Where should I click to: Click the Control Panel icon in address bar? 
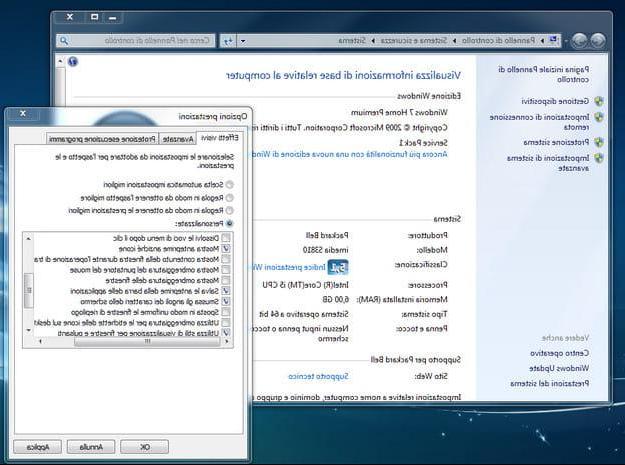553,40
